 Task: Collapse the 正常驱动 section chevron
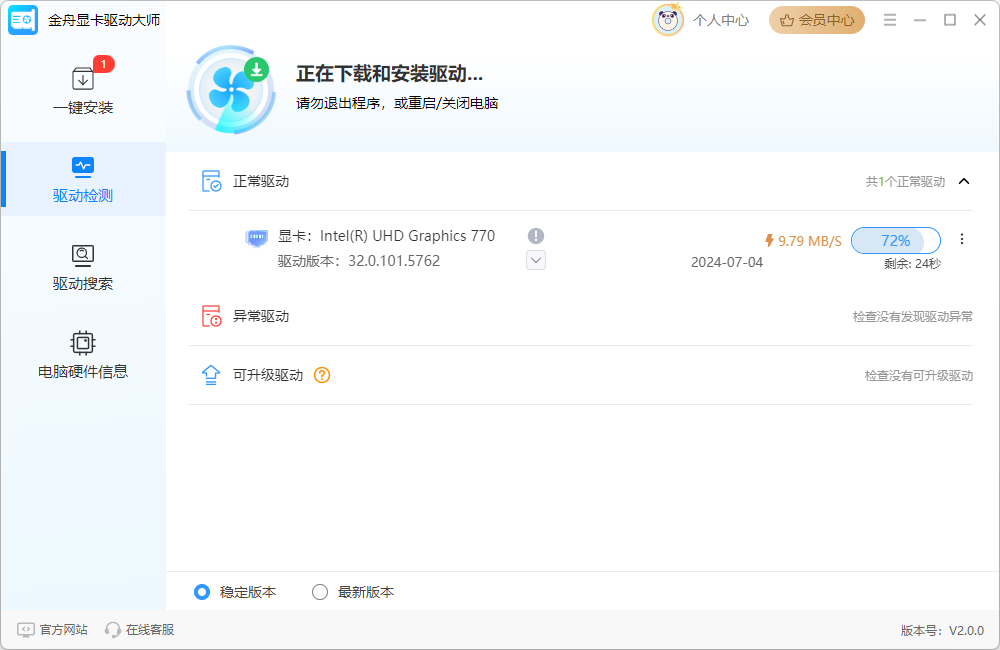click(x=964, y=181)
